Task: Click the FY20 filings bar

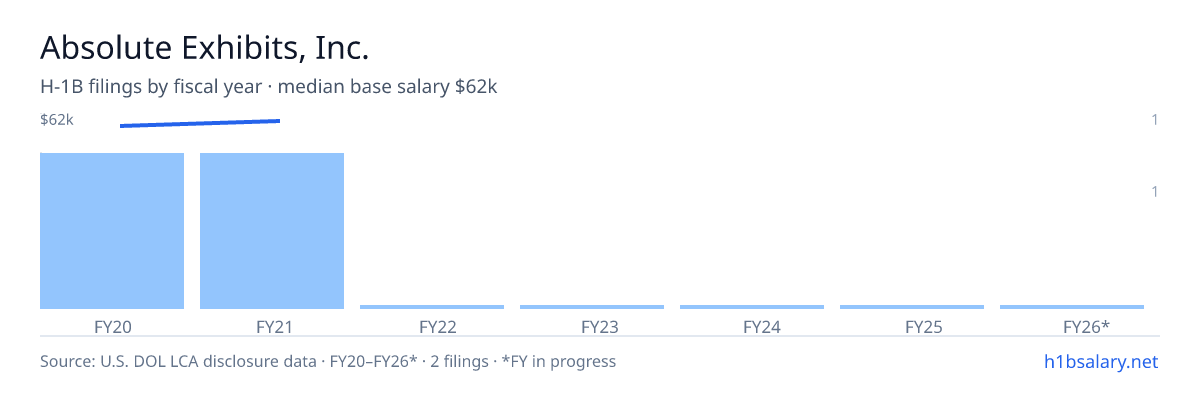Action: click(x=112, y=231)
